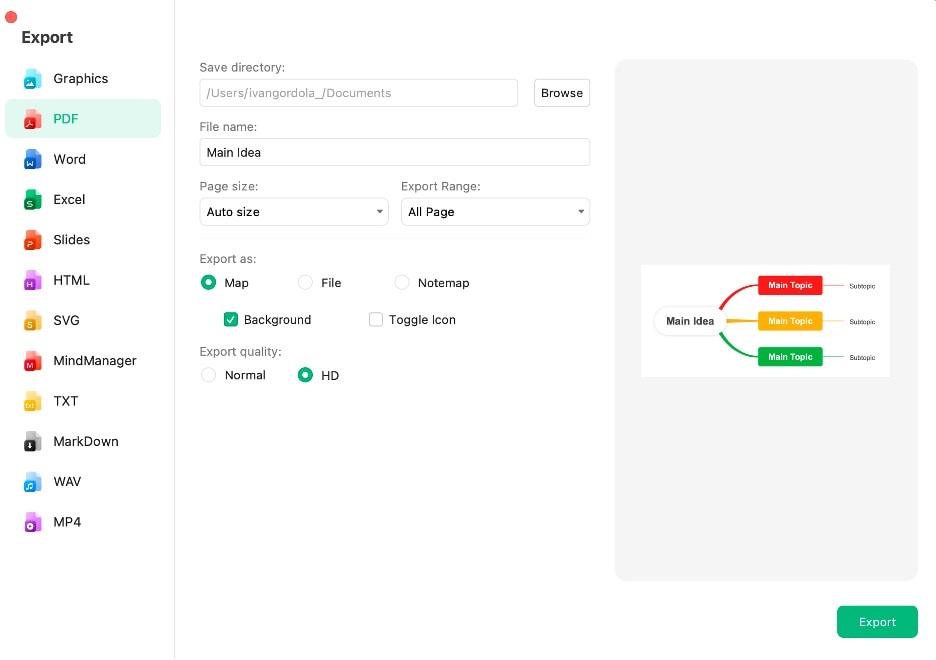Select the Slides export icon
The image size is (936, 660).
pos(70,240)
